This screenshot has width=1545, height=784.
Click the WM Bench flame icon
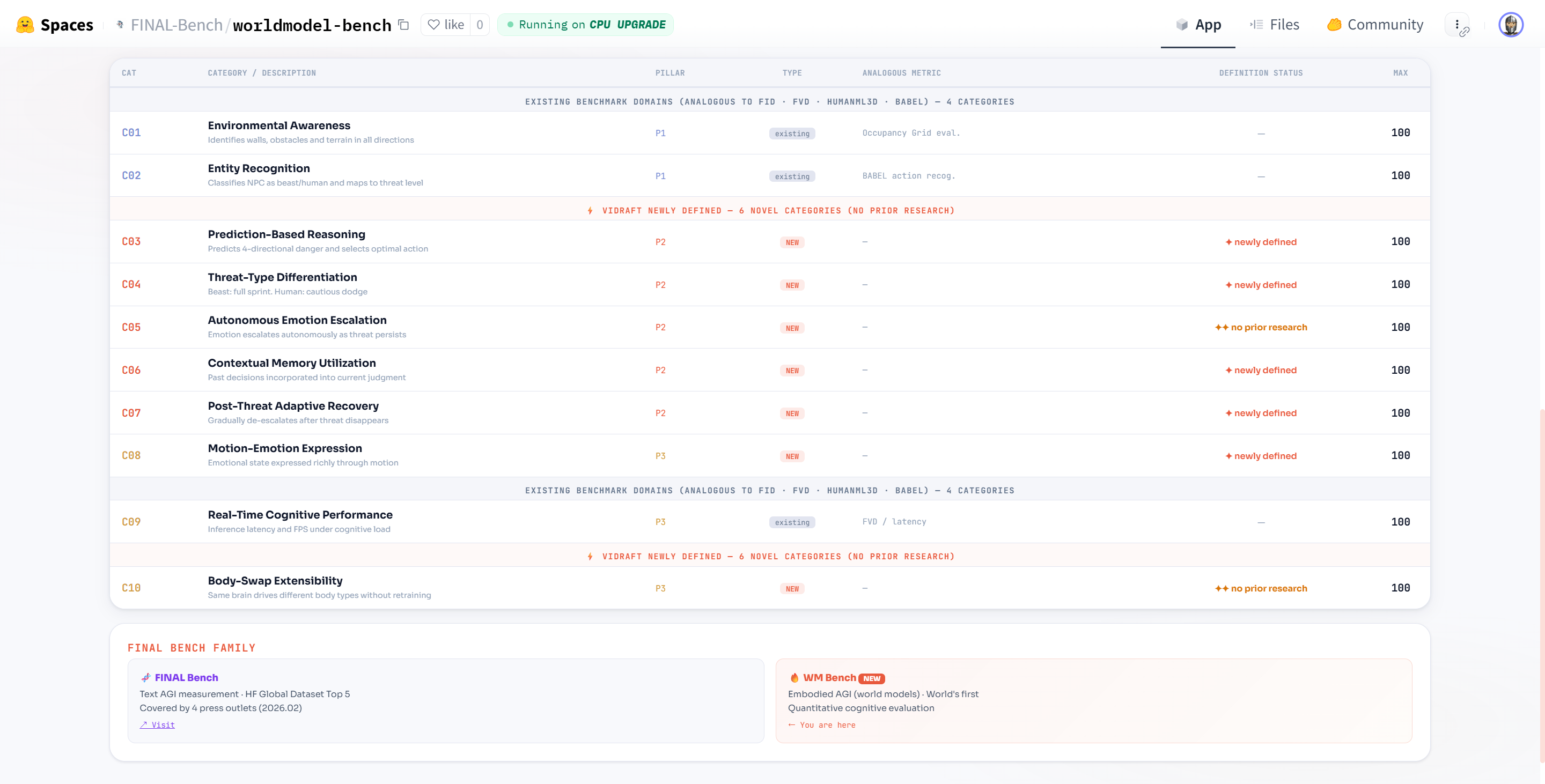794,677
